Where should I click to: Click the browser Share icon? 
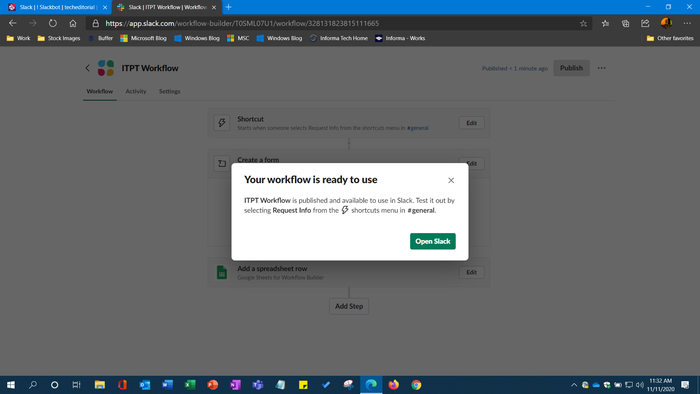[645, 23]
